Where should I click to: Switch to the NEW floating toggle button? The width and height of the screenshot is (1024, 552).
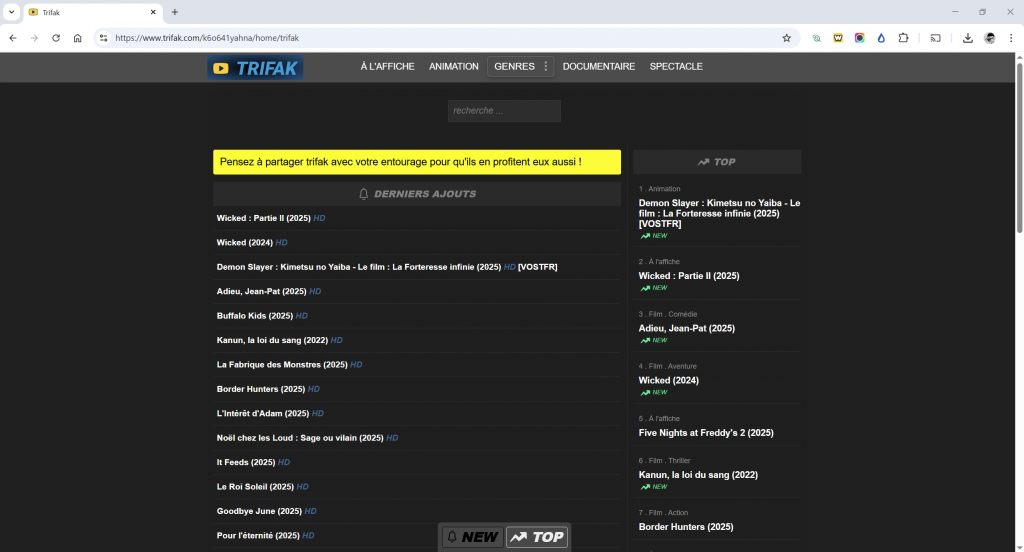pyautogui.click(x=472, y=537)
